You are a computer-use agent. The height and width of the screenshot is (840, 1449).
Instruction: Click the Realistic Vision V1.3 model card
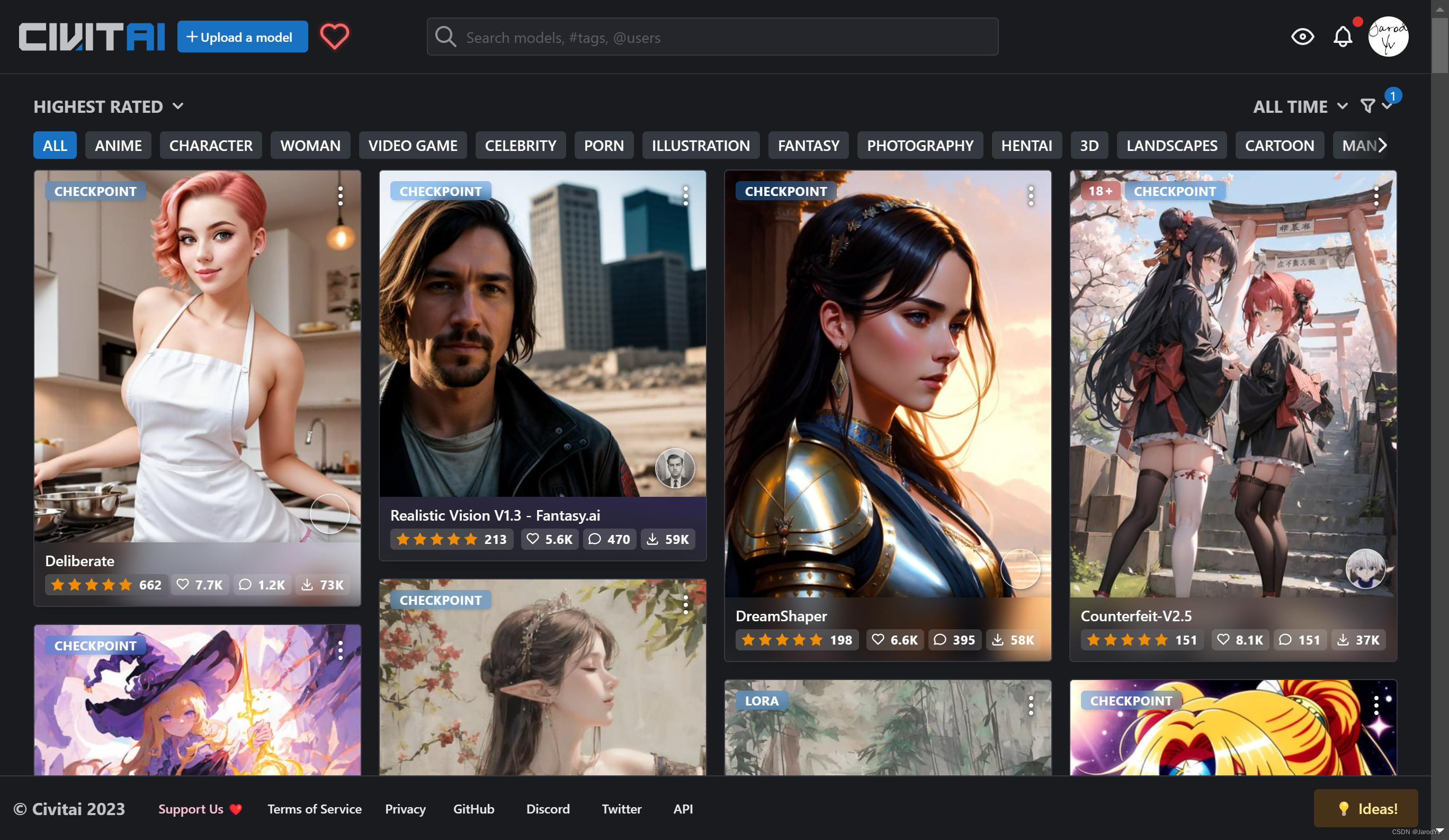(x=543, y=365)
